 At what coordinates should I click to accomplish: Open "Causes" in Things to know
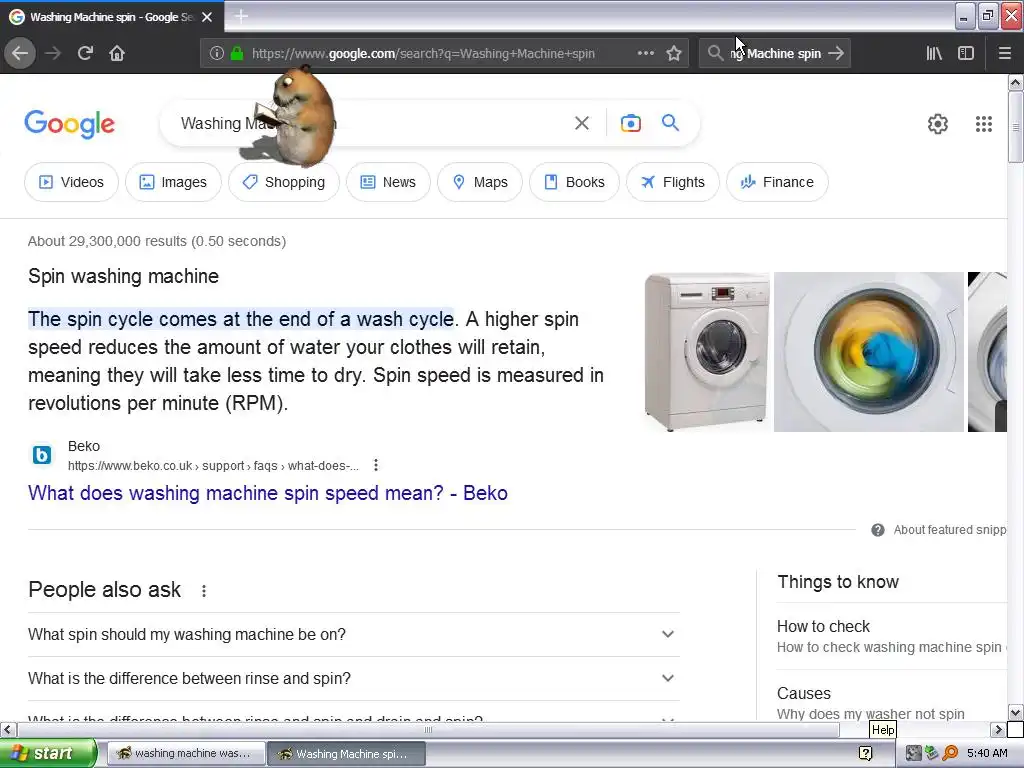[804, 694]
